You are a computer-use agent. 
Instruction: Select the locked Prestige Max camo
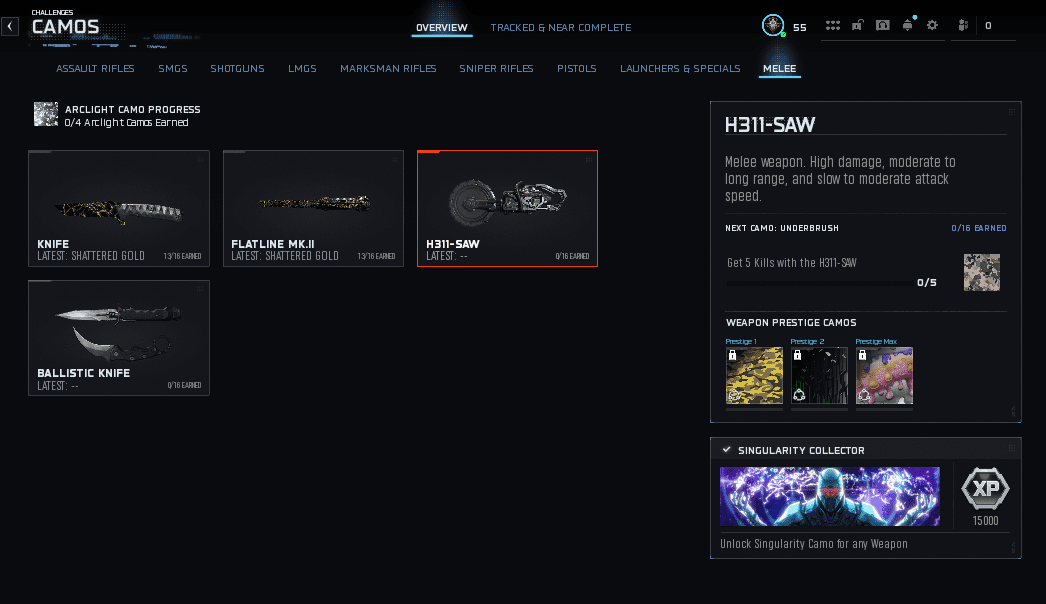pos(885,376)
